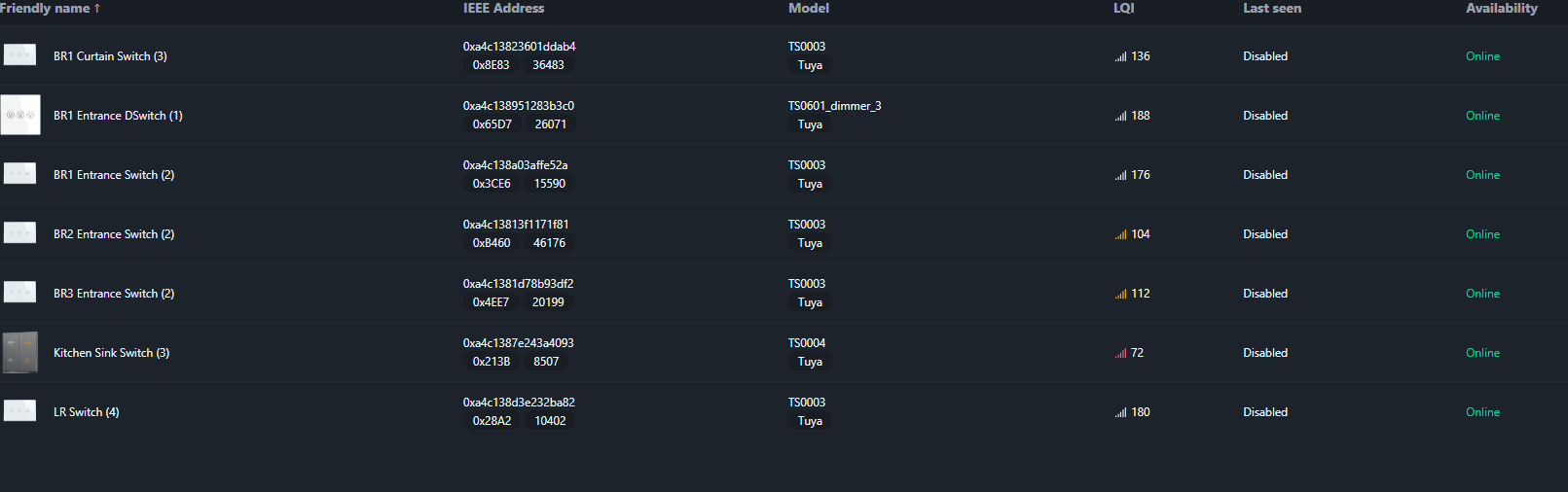Sort by the Availability column header
This screenshot has width=1568, height=492.
coord(1501,8)
